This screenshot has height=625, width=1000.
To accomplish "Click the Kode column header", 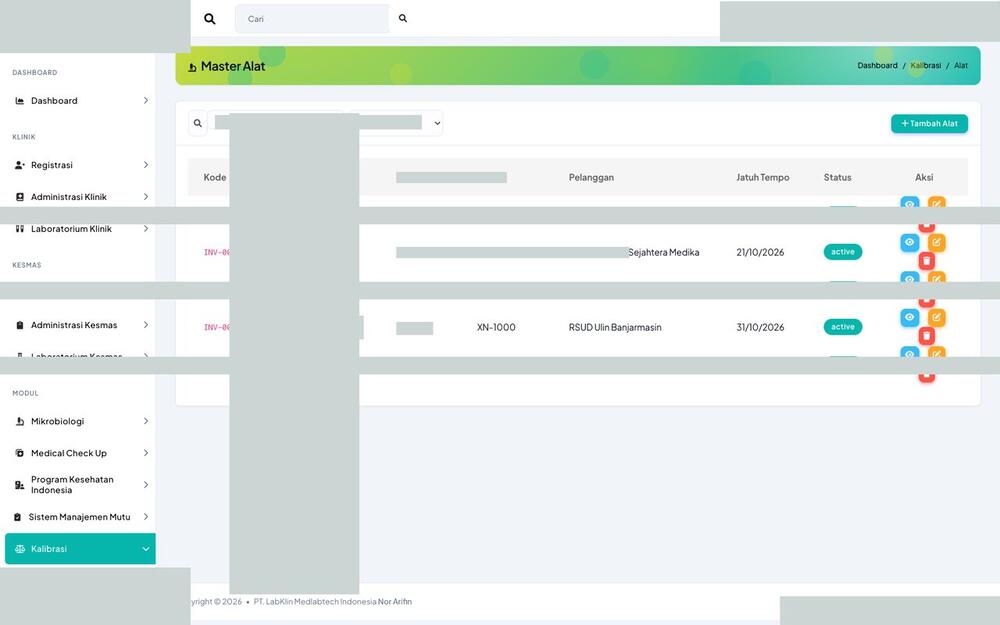I will click(215, 177).
